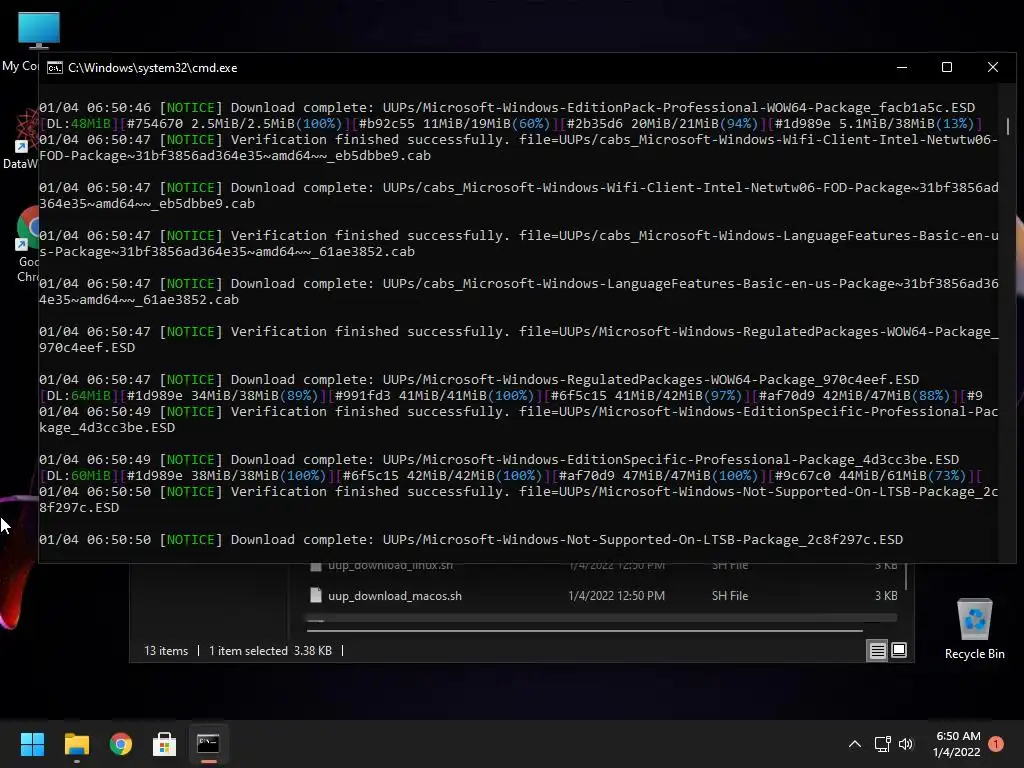Minimize the cmd.exe window
This screenshot has height=768, width=1024.
902,68
